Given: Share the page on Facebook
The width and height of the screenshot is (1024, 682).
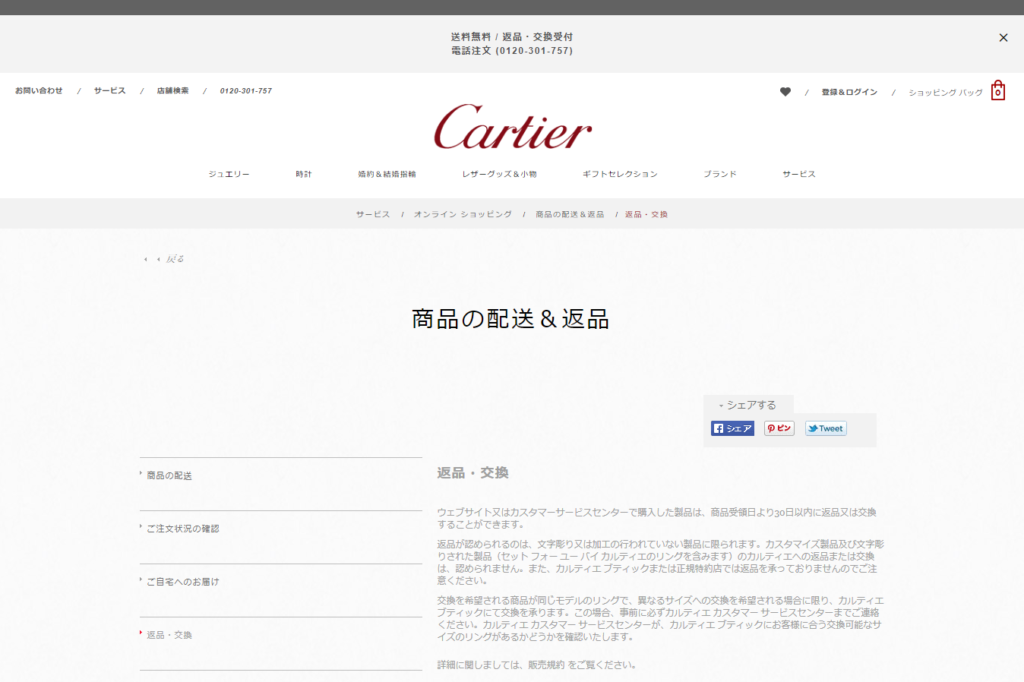Looking at the screenshot, I should pyautogui.click(x=732, y=428).
